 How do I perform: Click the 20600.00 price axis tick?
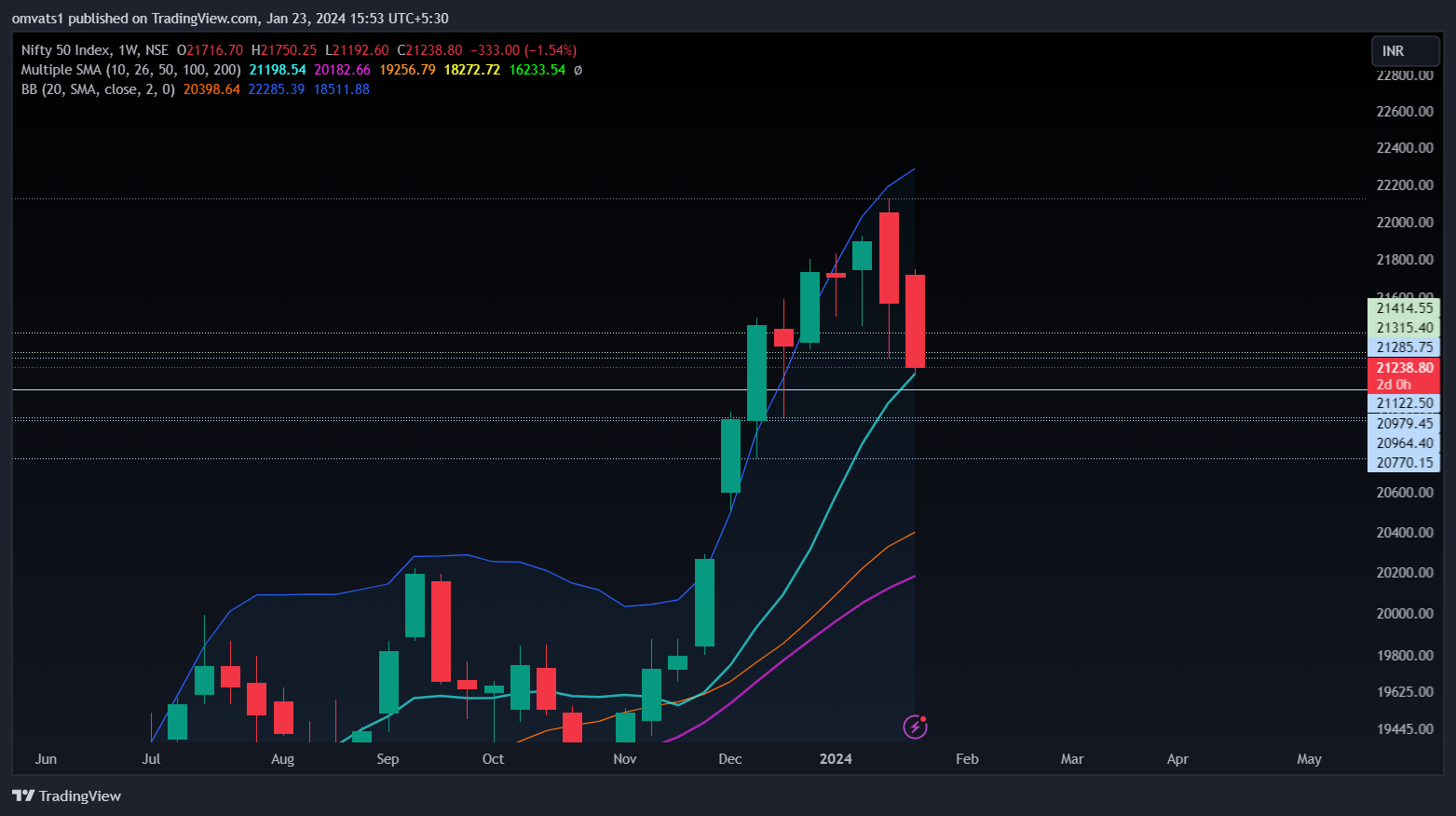click(x=1405, y=493)
